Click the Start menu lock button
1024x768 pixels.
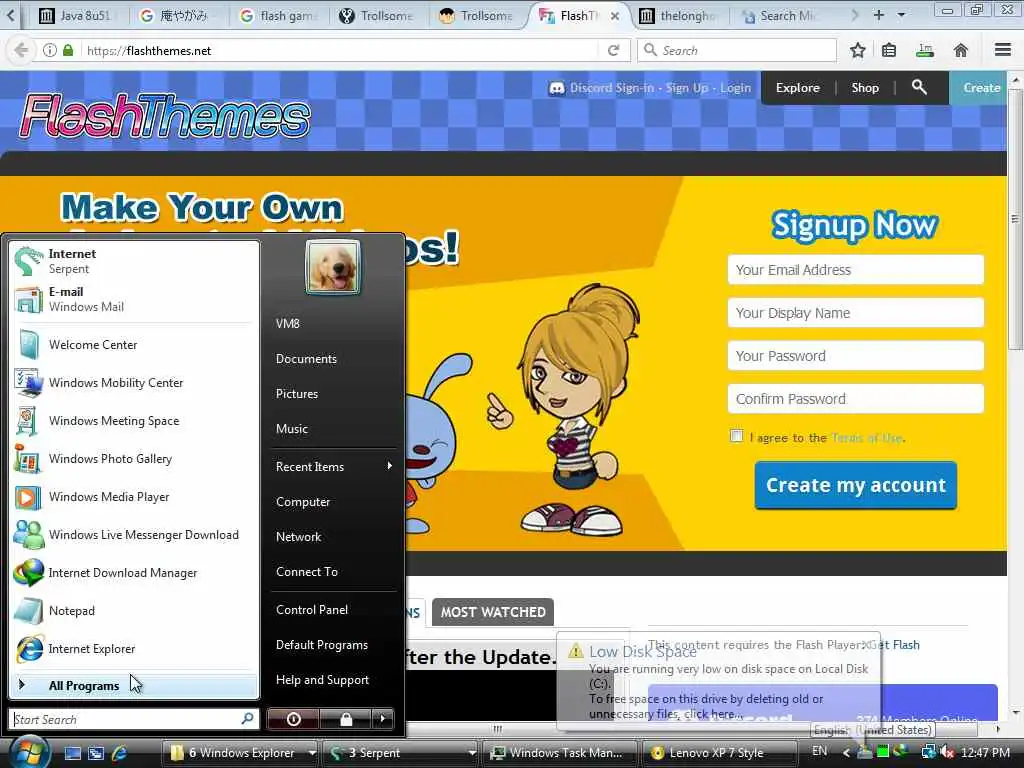[x=345, y=719]
